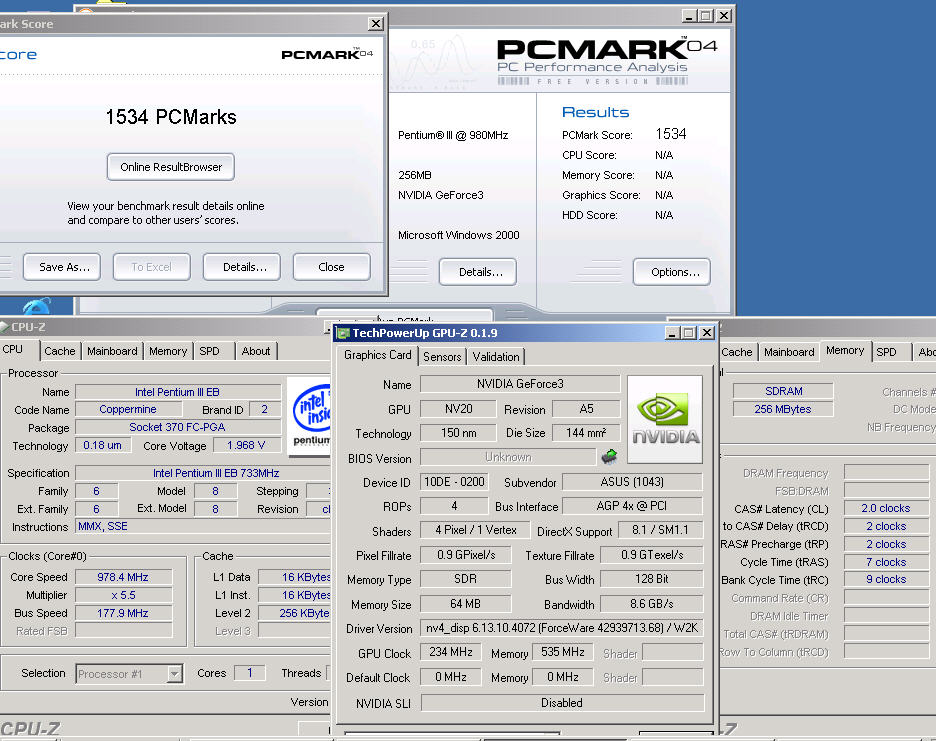
Task: Close the PCMark04 main window
Action: point(723,16)
